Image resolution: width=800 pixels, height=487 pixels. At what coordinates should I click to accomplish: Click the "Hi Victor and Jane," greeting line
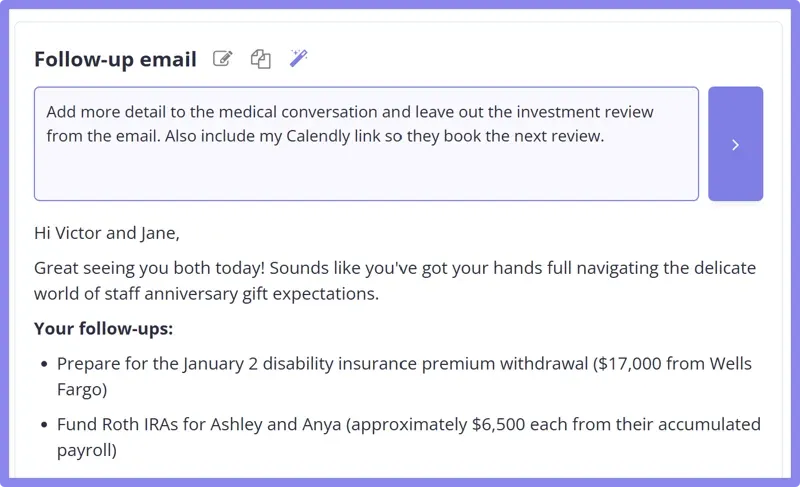pos(107,234)
